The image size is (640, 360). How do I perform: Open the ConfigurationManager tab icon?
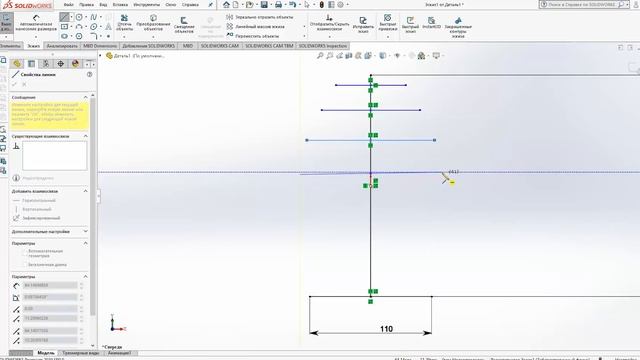(x=46, y=64)
